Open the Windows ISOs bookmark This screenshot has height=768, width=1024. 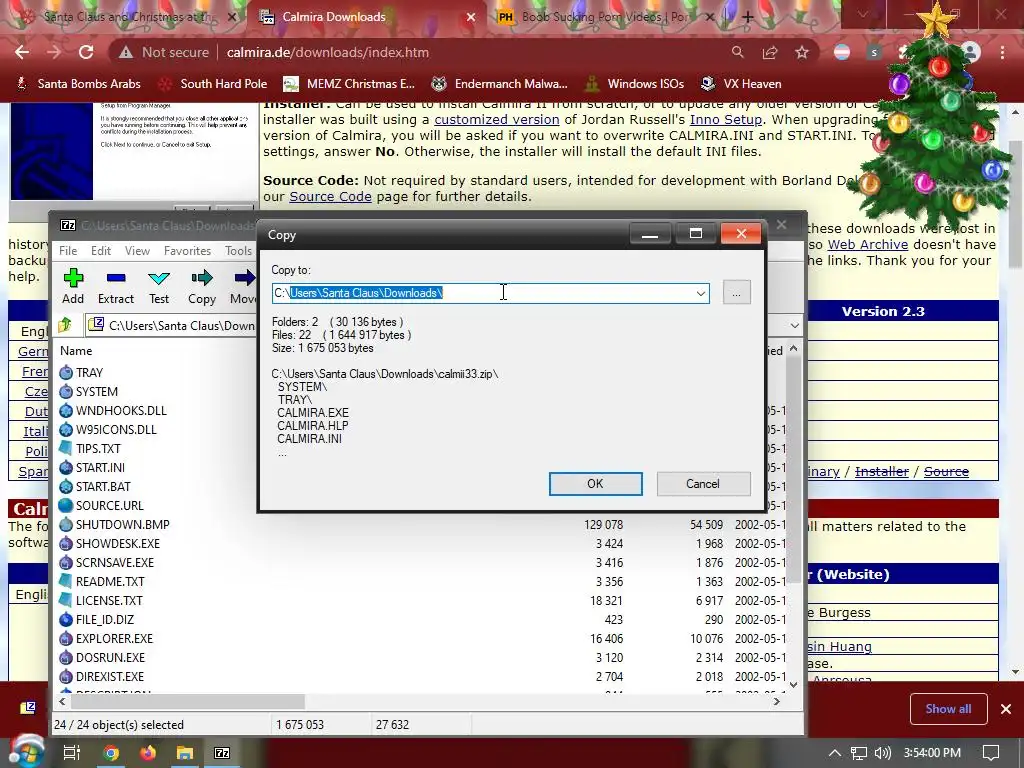635,84
